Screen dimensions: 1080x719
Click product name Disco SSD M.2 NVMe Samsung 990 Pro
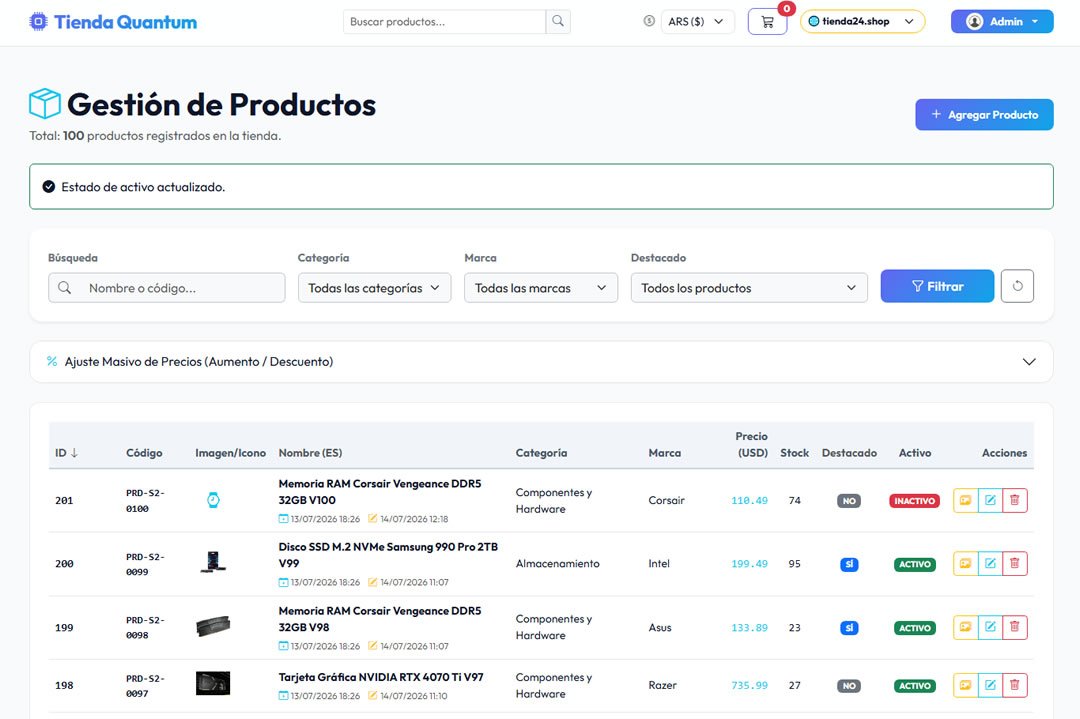[388, 555]
